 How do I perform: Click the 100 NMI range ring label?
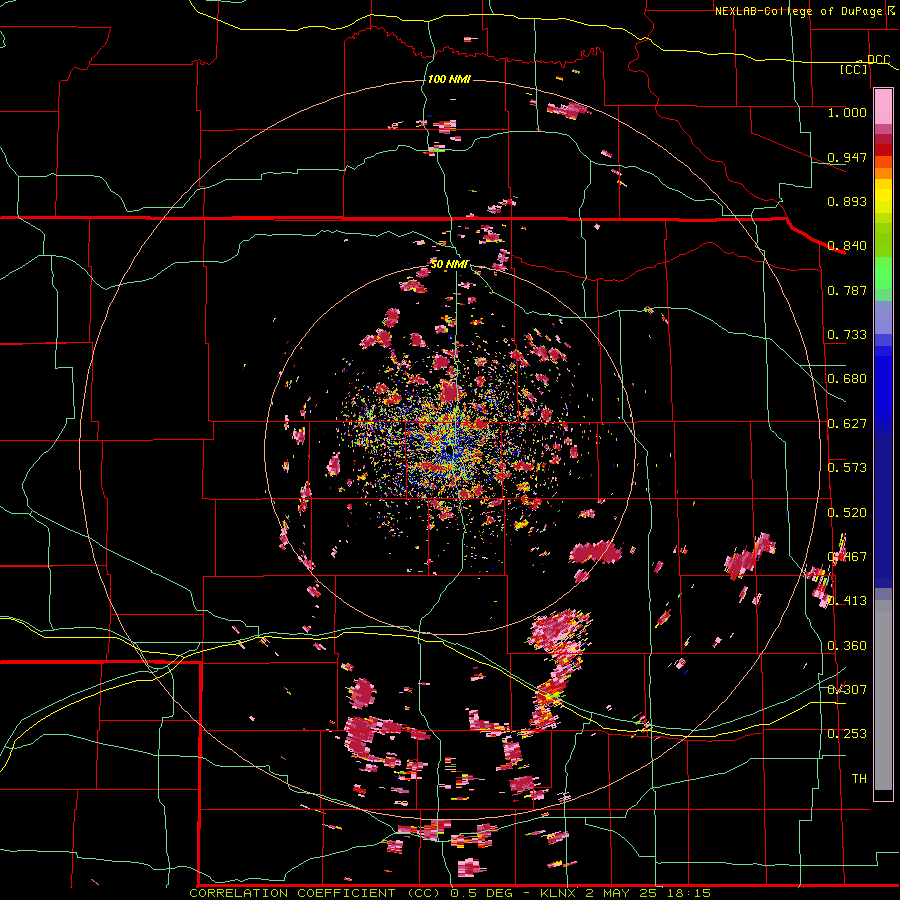point(449,79)
